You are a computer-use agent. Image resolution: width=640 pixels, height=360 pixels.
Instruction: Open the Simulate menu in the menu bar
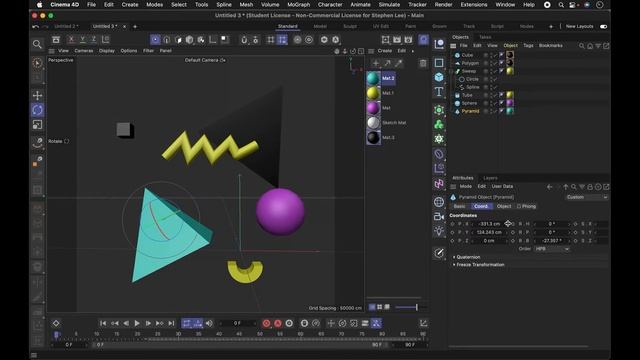click(x=389, y=4)
